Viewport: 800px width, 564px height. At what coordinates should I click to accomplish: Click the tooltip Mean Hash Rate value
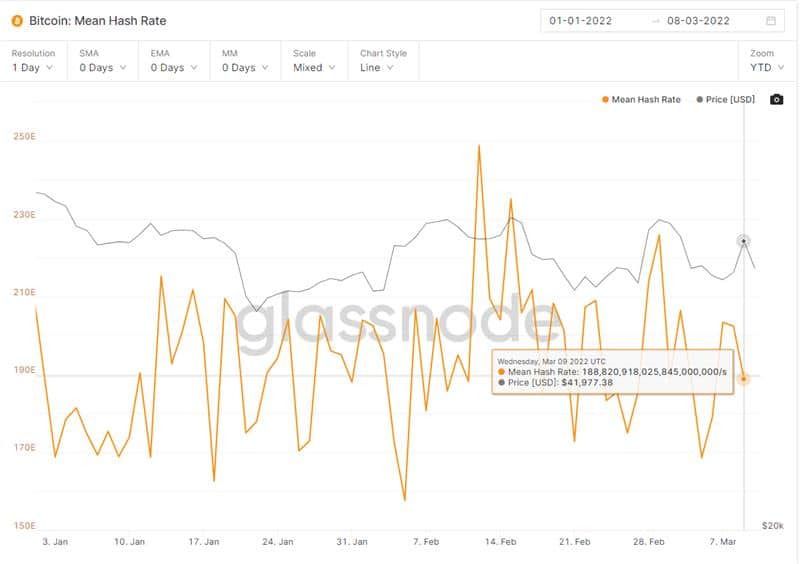[654, 372]
